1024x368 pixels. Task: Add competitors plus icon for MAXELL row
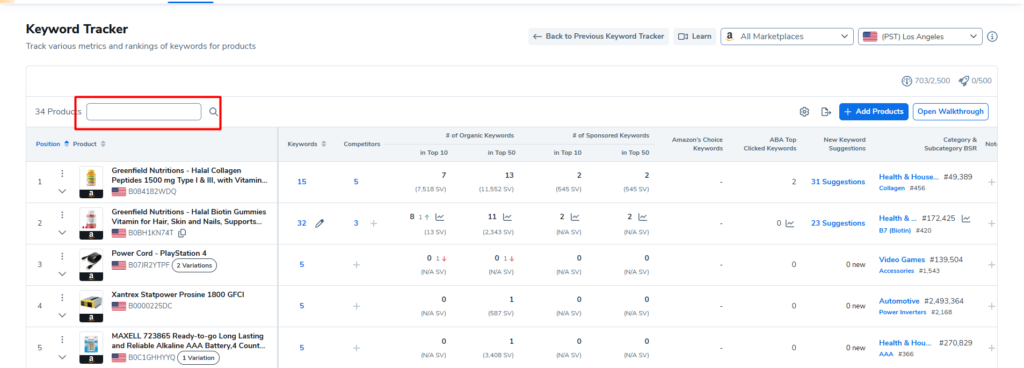point(356,348)
